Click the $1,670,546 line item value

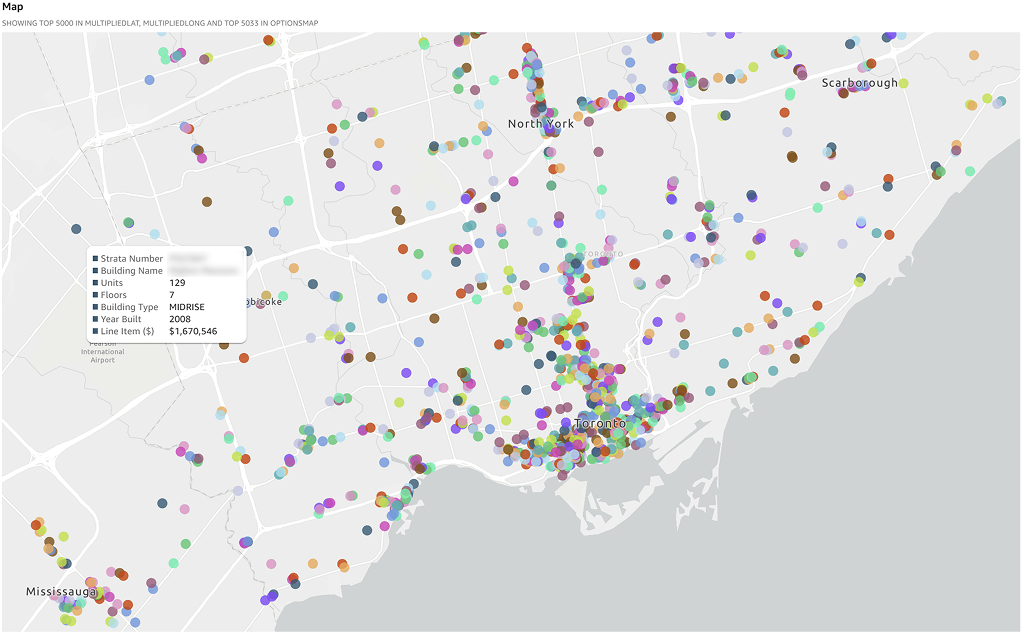point(193,331)
